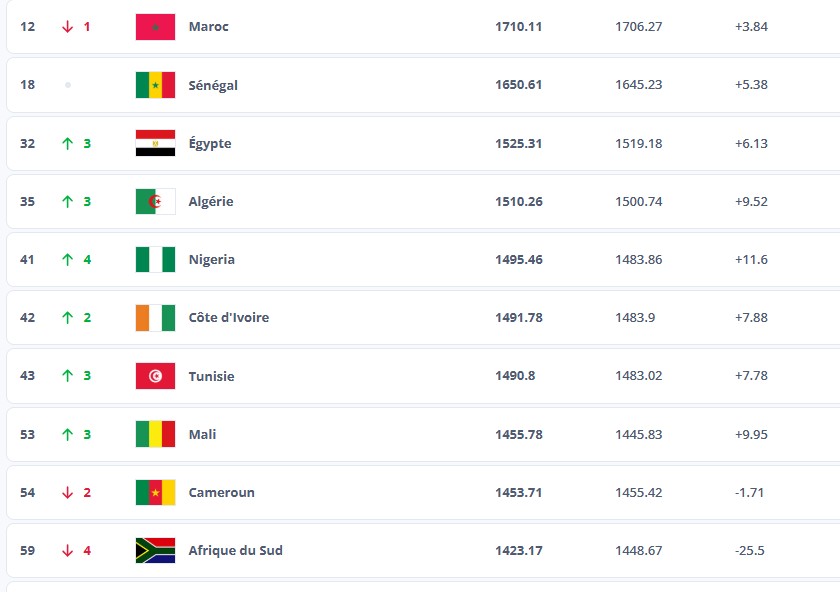The width and height of the screenshot is (840, 592).
Task: Open the Cameroun team name
Action: click(221, 492)
